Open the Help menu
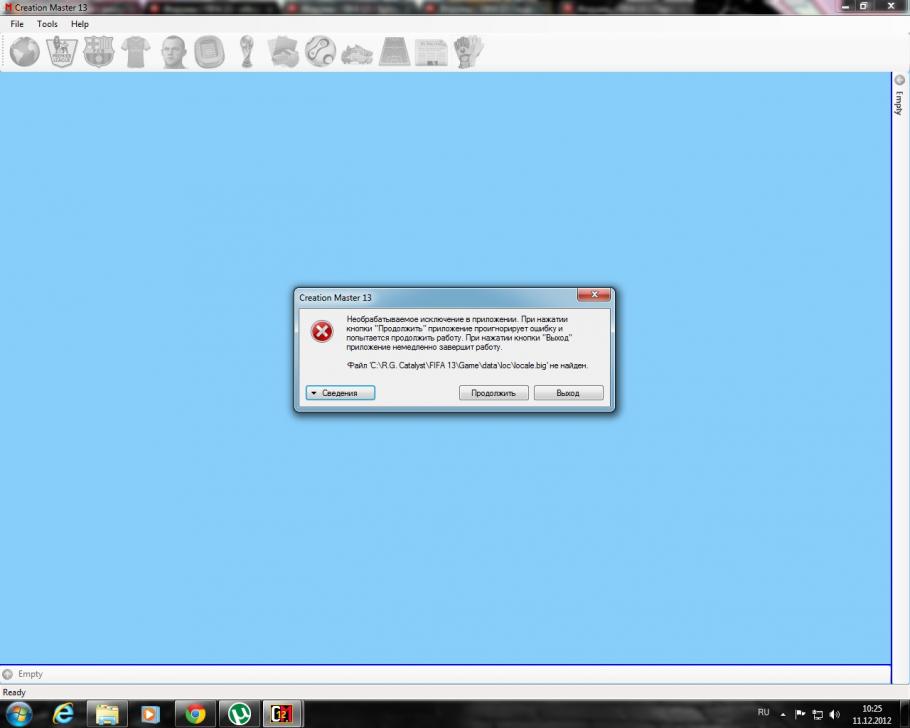Image resolution: width=910 pixels, height=728 pixels. pyautogui.click(x=80, y=24)
